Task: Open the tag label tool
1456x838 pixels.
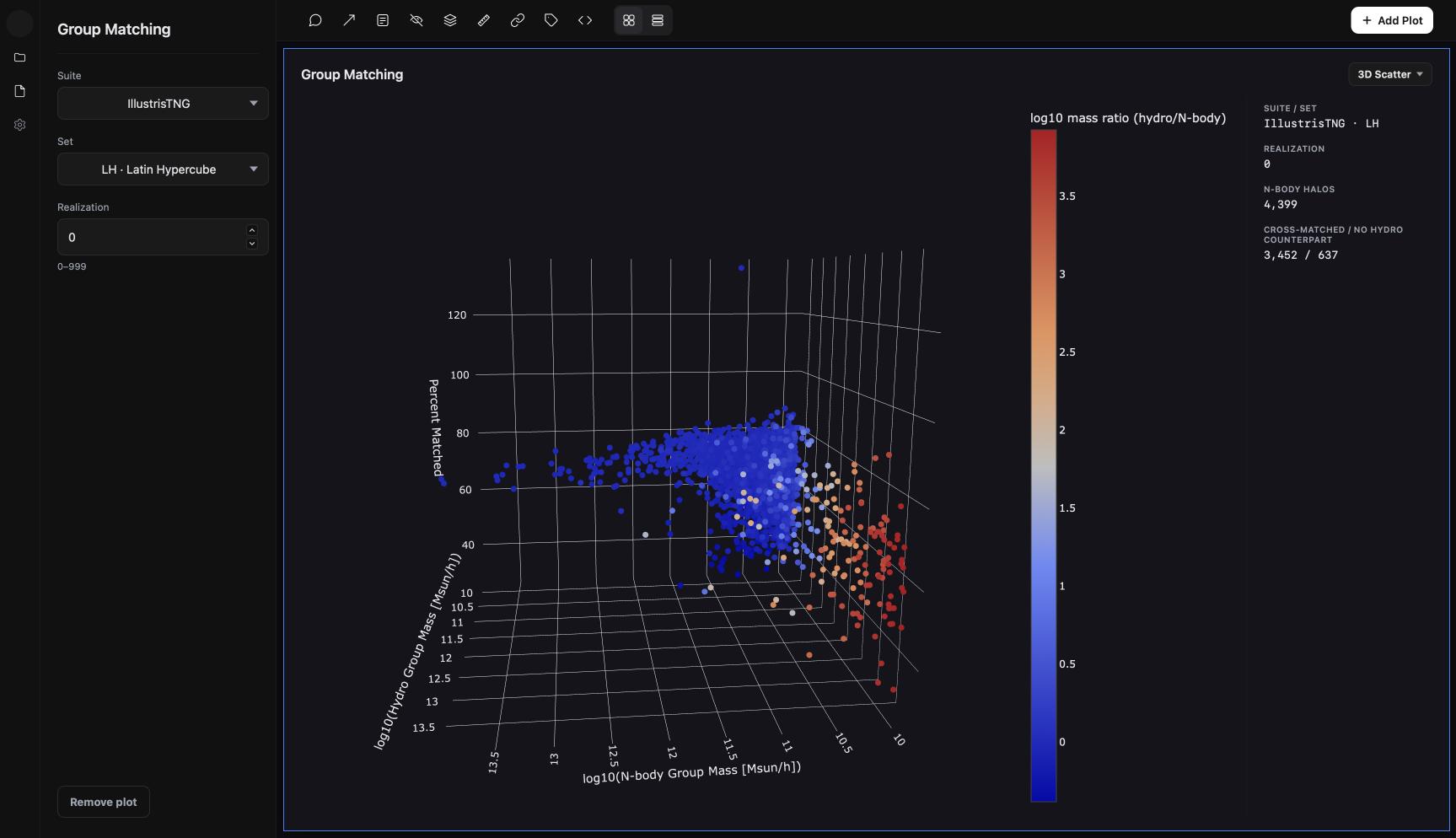Action: point(551,20)
